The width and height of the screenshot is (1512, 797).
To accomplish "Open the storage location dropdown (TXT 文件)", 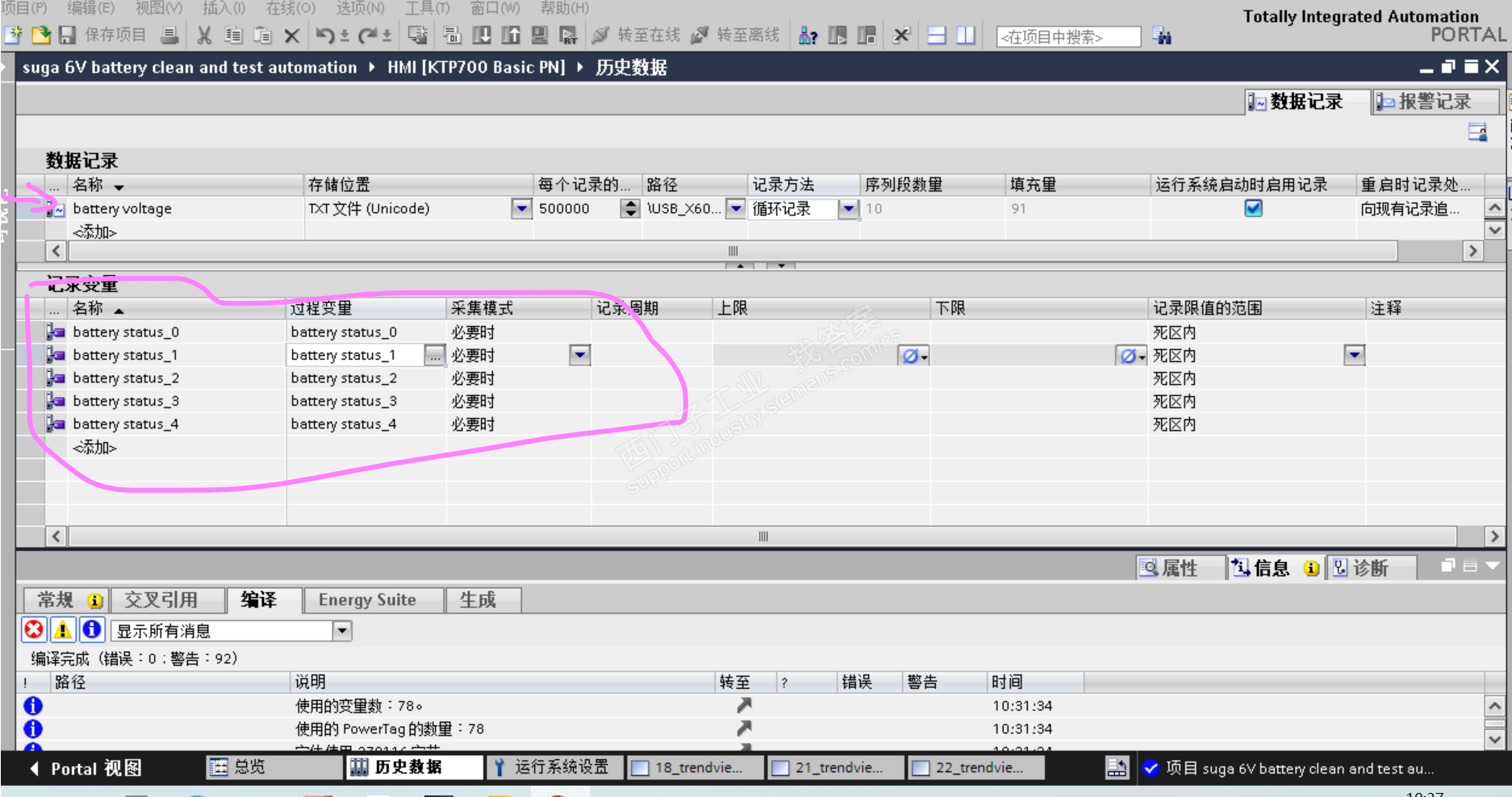I will click(522, 208).
